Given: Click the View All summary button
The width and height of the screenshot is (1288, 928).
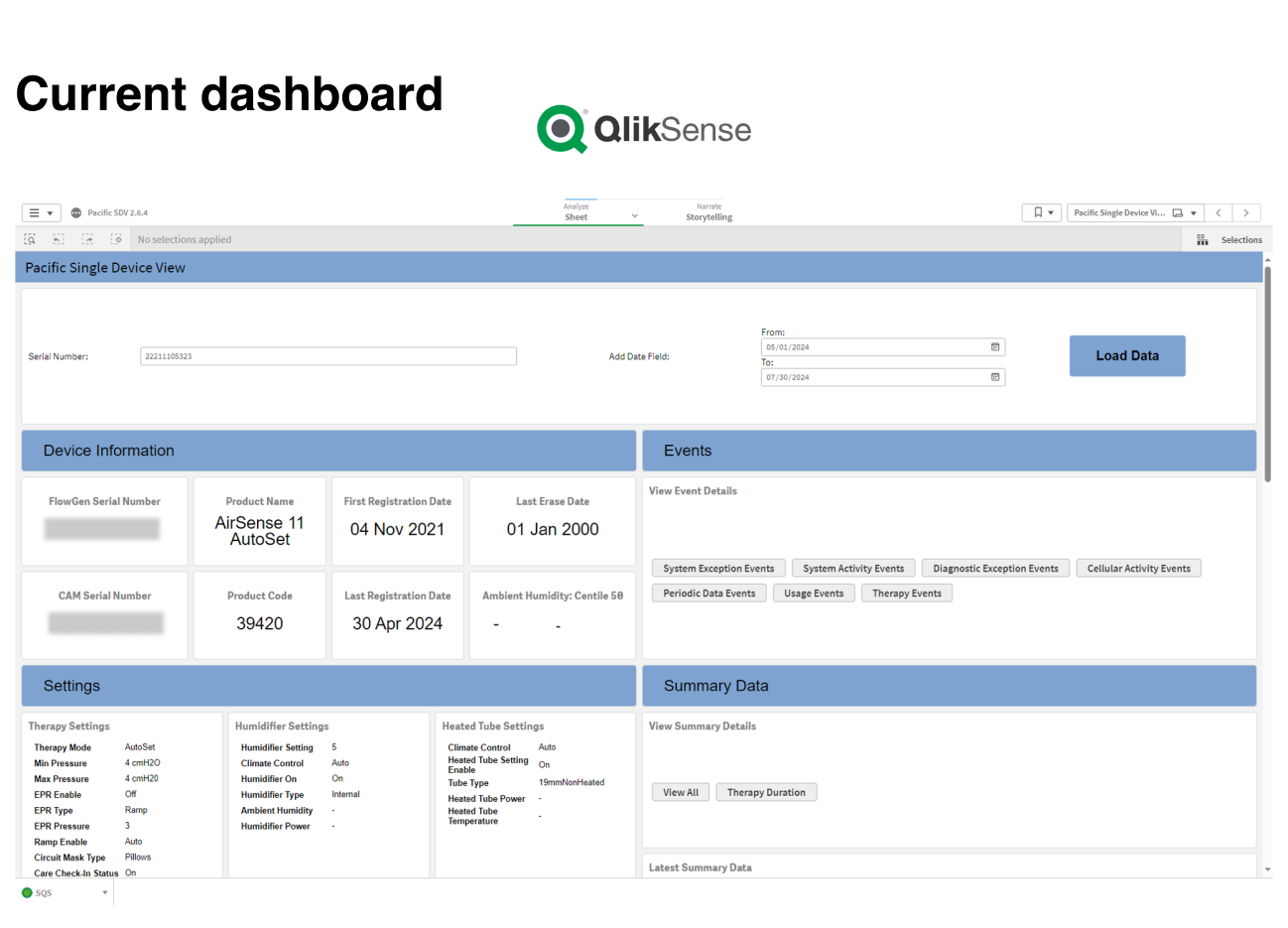Looking at the screenshot, I should pyautogui.click(x=681, y=792).
